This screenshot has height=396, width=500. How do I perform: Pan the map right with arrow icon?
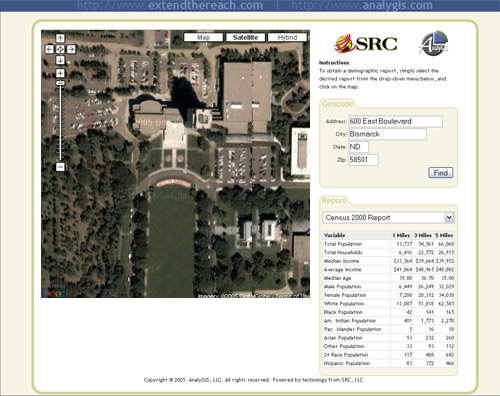71,49
